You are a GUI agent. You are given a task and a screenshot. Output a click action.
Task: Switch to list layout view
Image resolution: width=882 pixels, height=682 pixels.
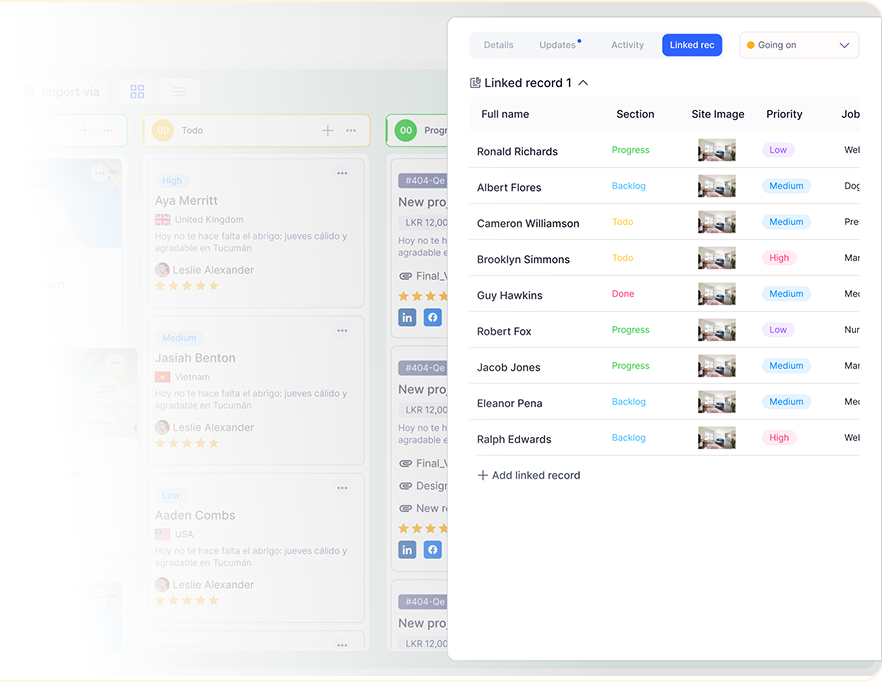[178, 91]
